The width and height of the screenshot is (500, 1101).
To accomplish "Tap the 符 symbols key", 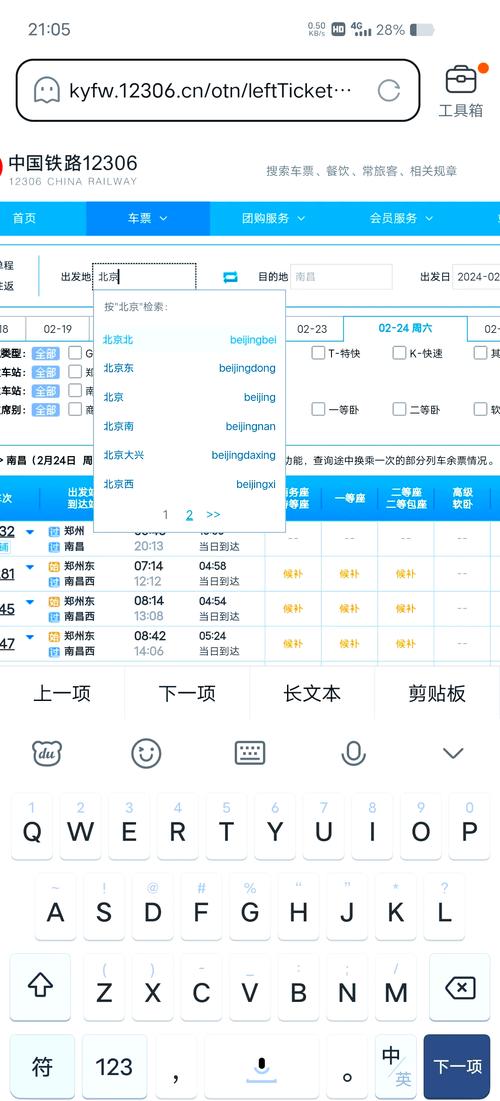I will point(42,1067).
